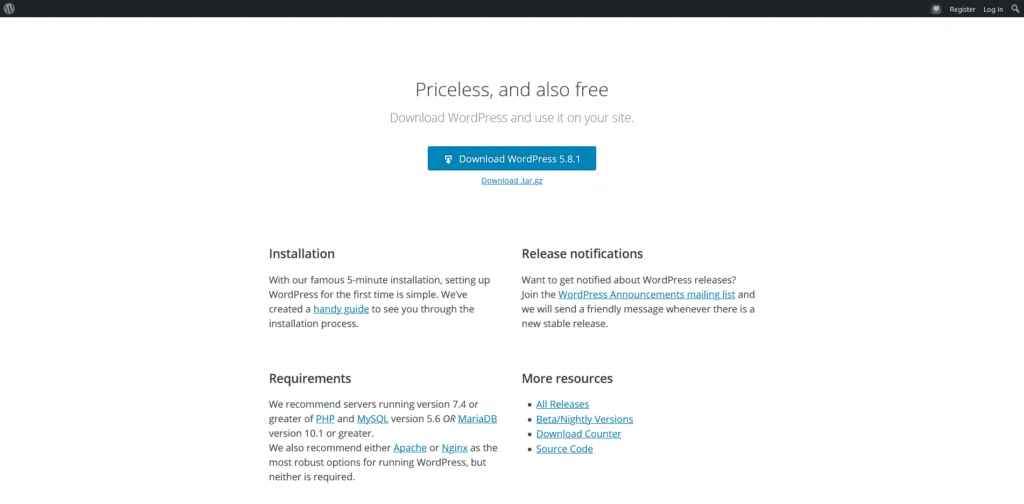This screenshot has height=504, width=1024.
Task: Open the handy guide link
Action: (x=341, y=309)
